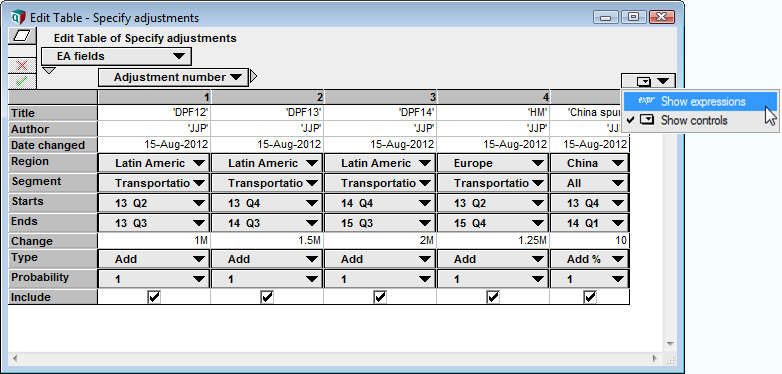
Task: Click Date changed cell in column 2
Action: coord(267,145)
